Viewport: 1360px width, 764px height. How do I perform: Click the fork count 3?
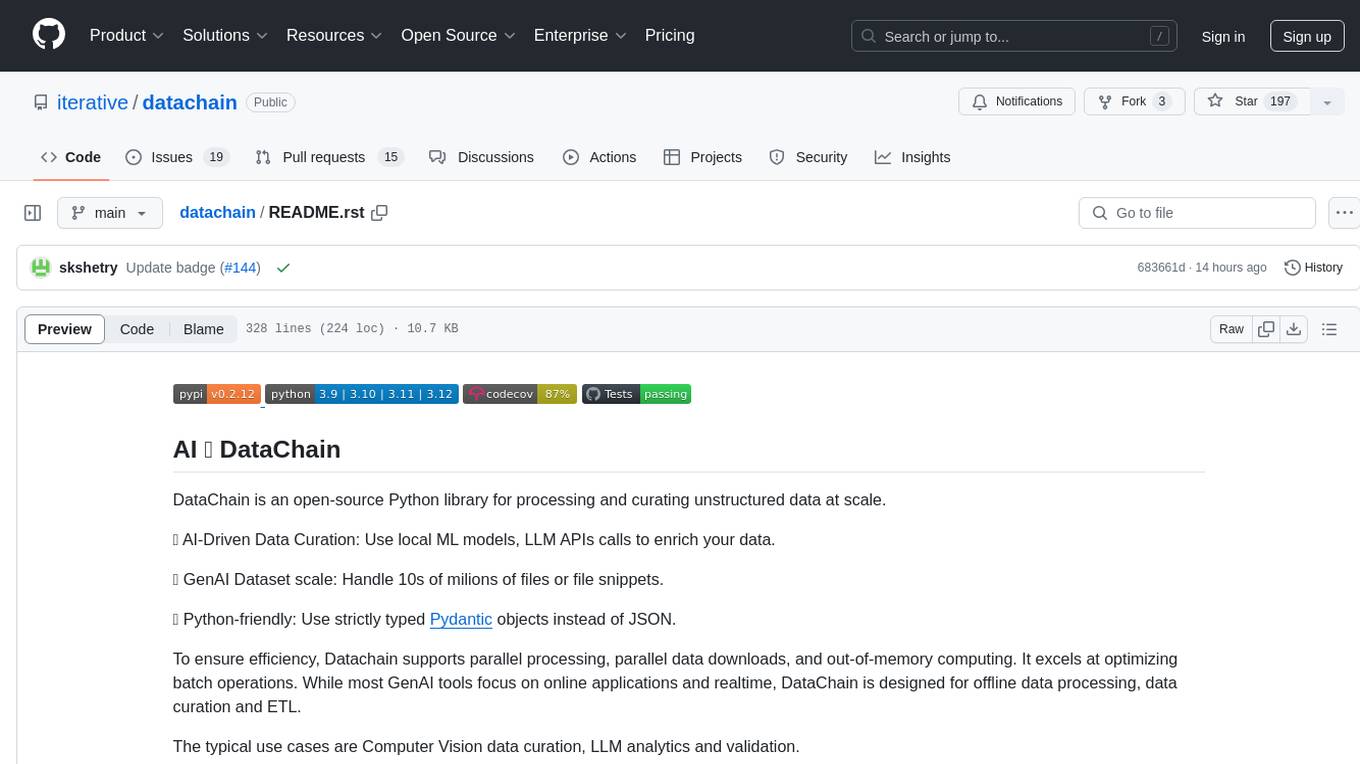[1161, 102]
